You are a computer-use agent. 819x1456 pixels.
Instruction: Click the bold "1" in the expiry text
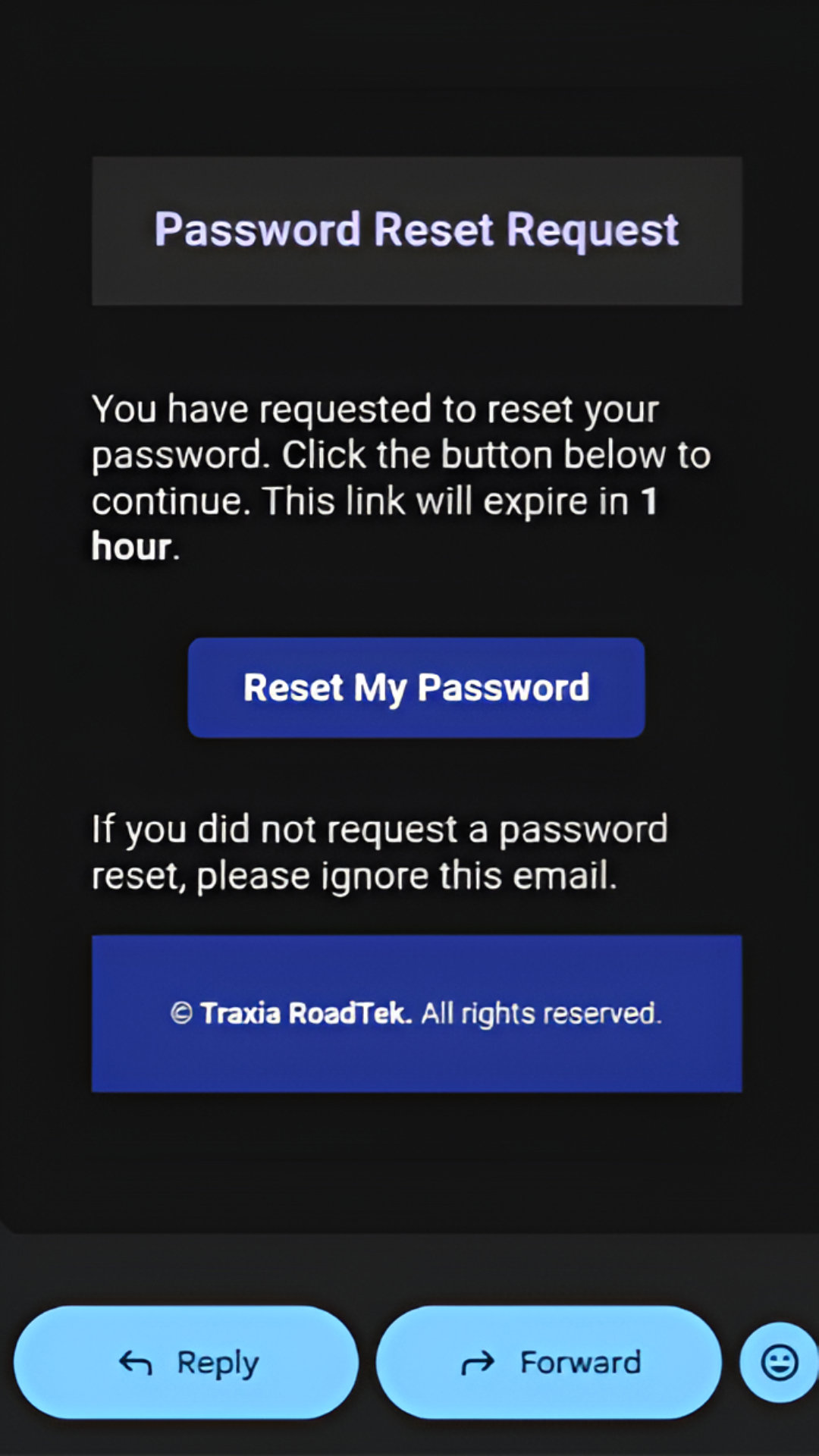648,501
